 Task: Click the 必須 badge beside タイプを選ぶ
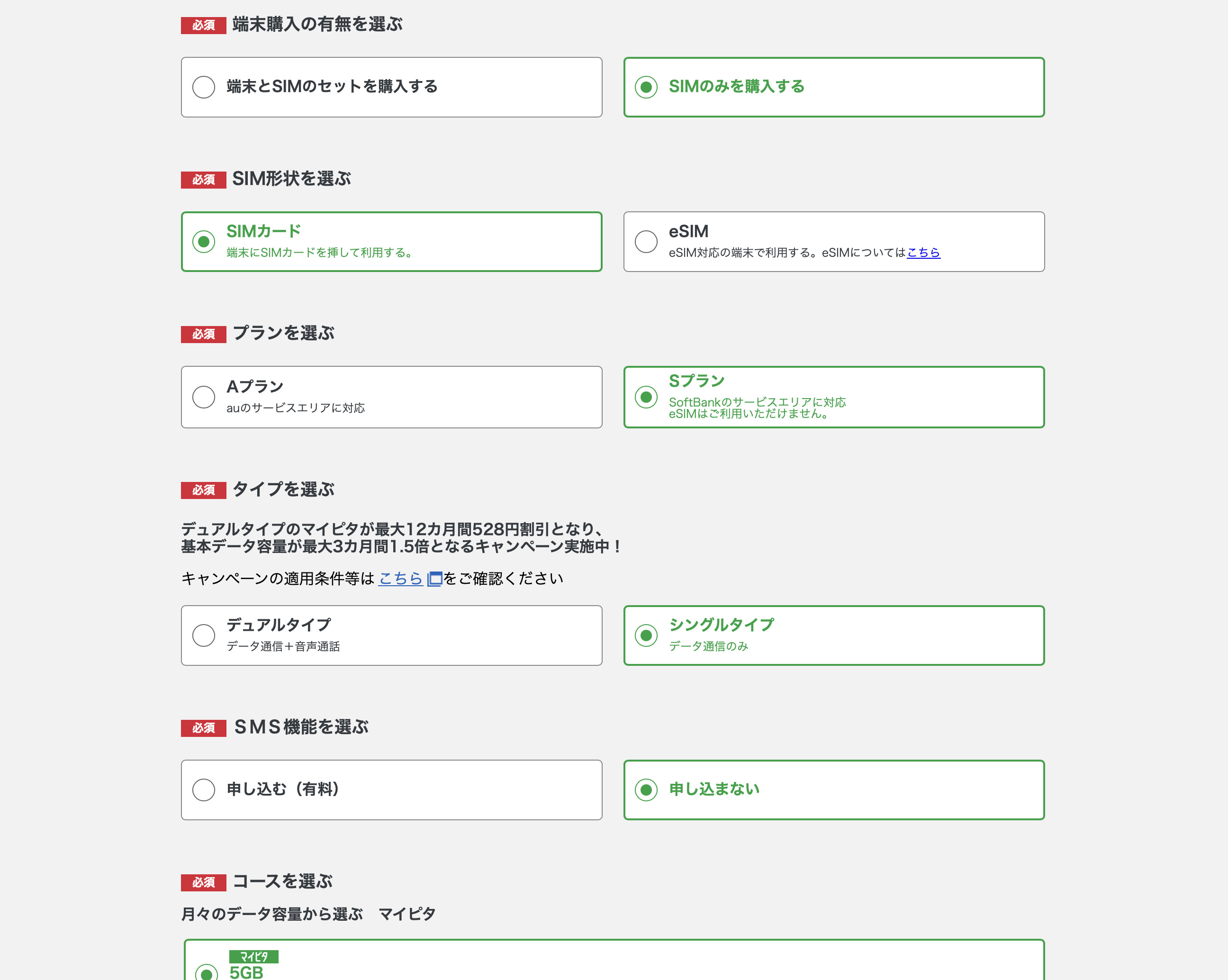(x=203, y=490)
